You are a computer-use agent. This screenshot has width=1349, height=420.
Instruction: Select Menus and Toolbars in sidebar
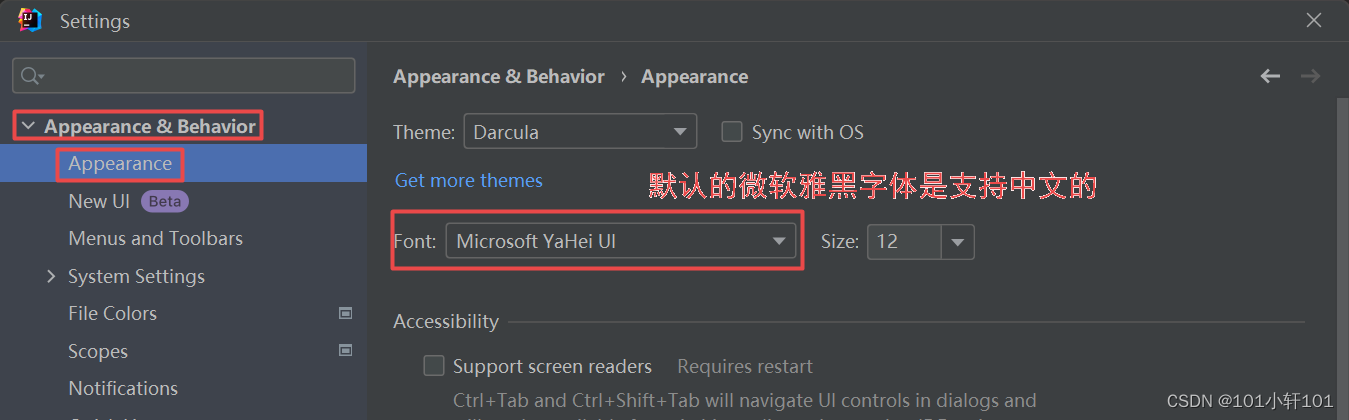pyautogui.click(x=155, y=239)
